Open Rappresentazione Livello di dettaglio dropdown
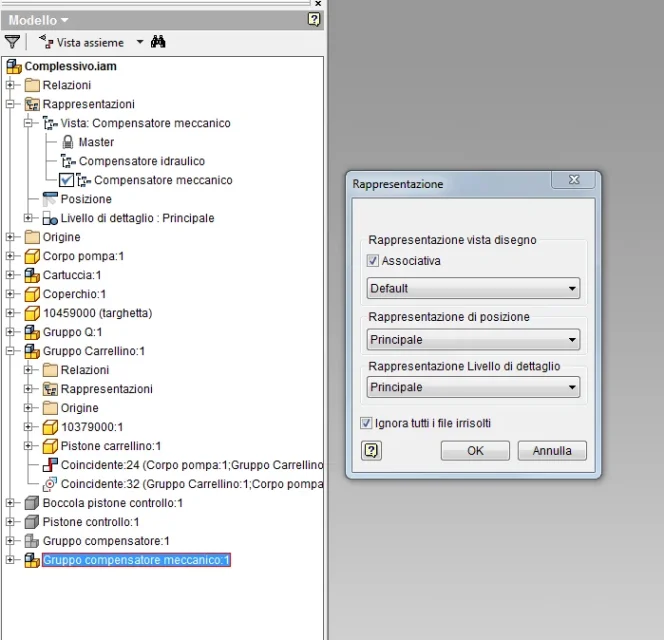The height and width of the screenshot is (640, 664). (x=473, y=387)
